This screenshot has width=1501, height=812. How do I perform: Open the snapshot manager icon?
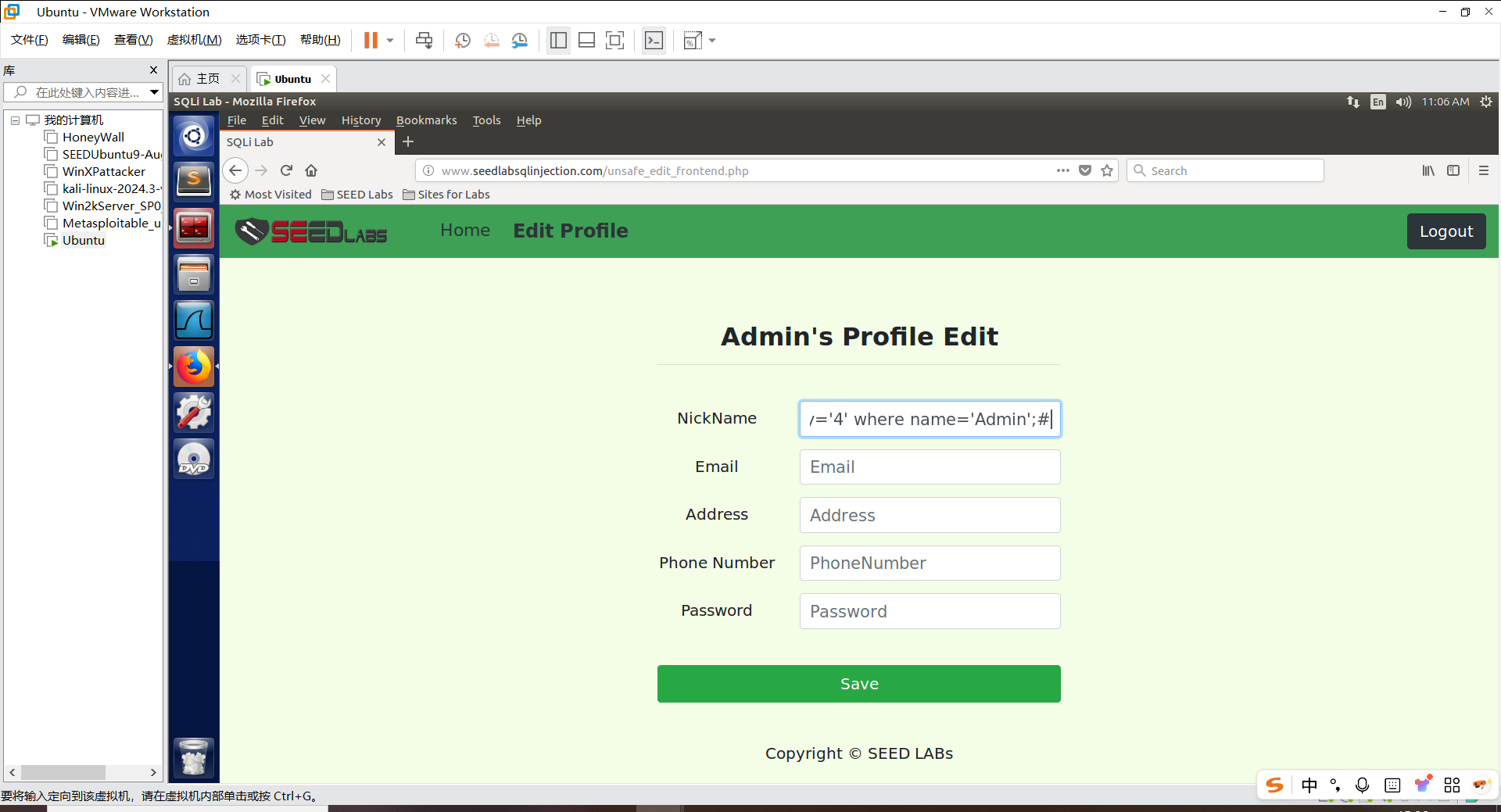(520, 41)
